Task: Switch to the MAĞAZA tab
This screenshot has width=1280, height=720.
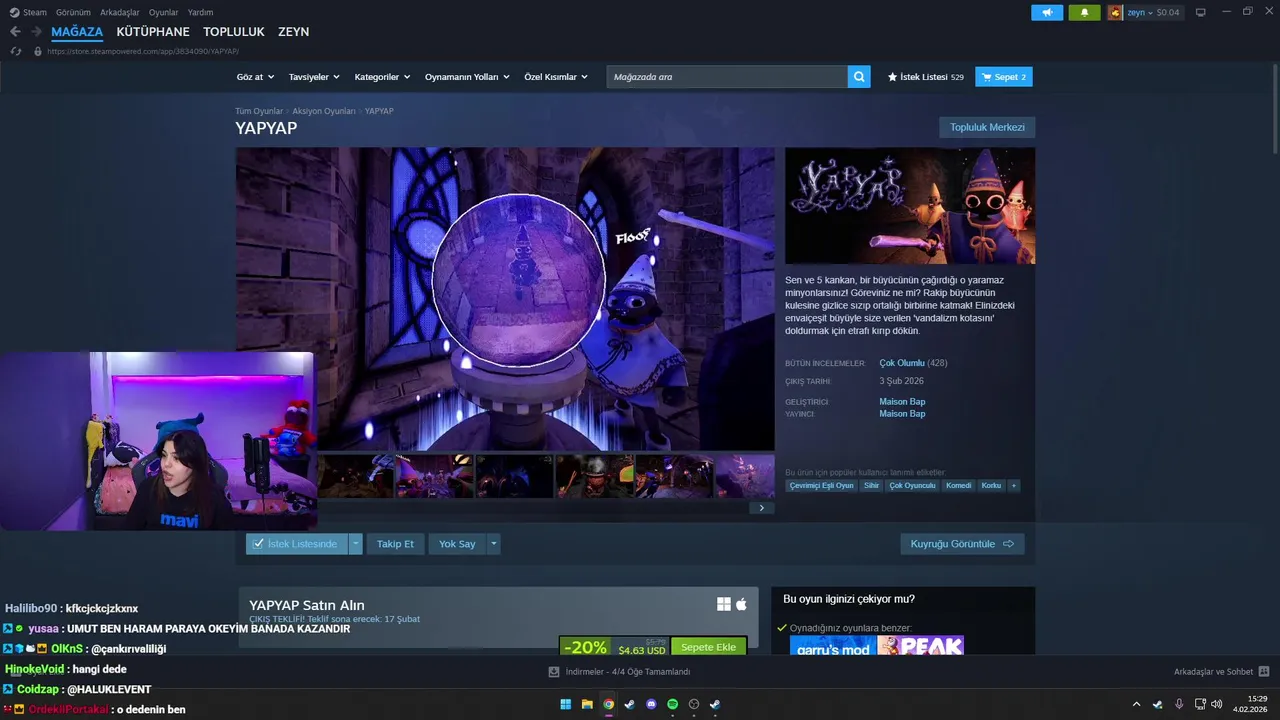Action: [77, 32]
